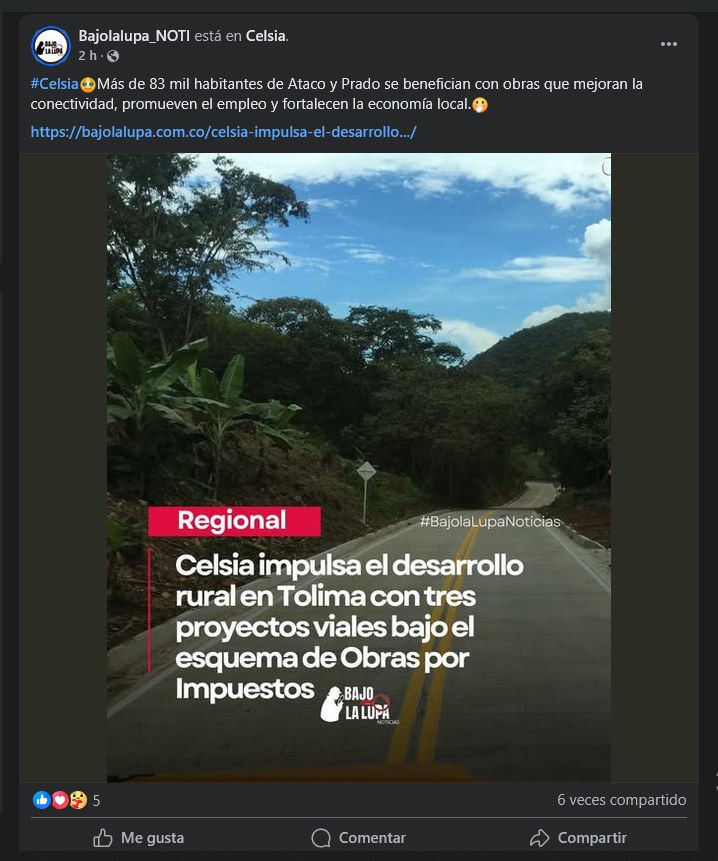718x861 pixels.
Task: Click the red heart reaction icon
Action: click(x=60, y=800)
